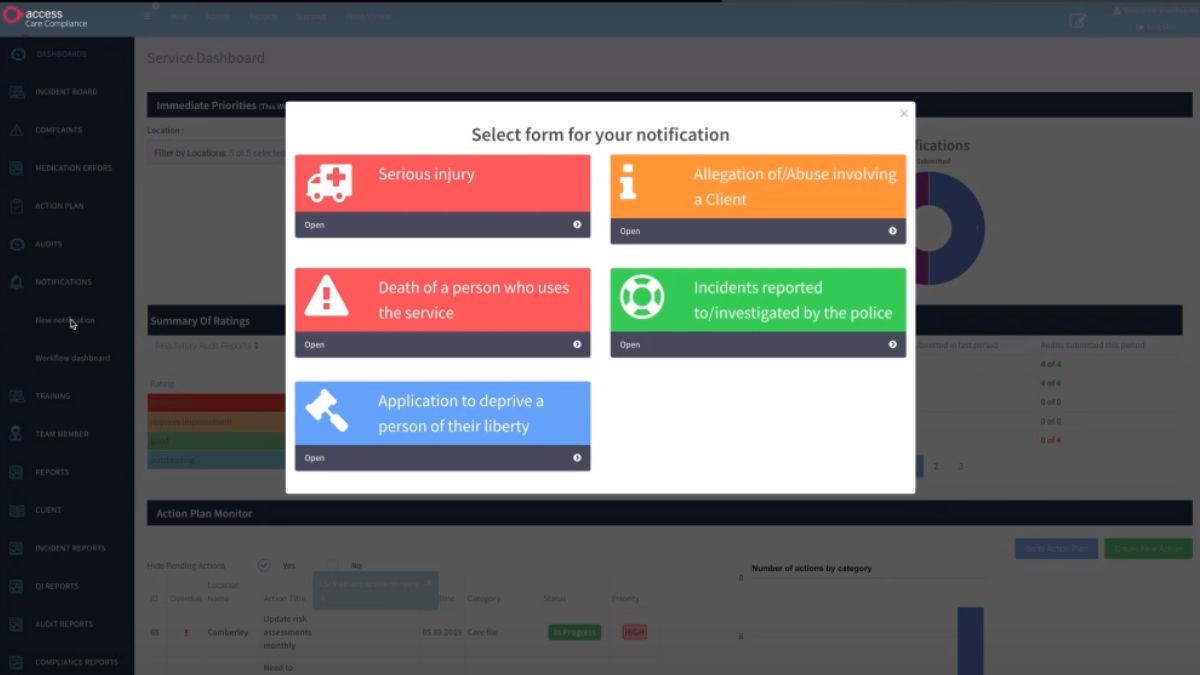Select No for Hide Pending Actions
Screen dimensions: 1200x675
click(x=332, y=565)
